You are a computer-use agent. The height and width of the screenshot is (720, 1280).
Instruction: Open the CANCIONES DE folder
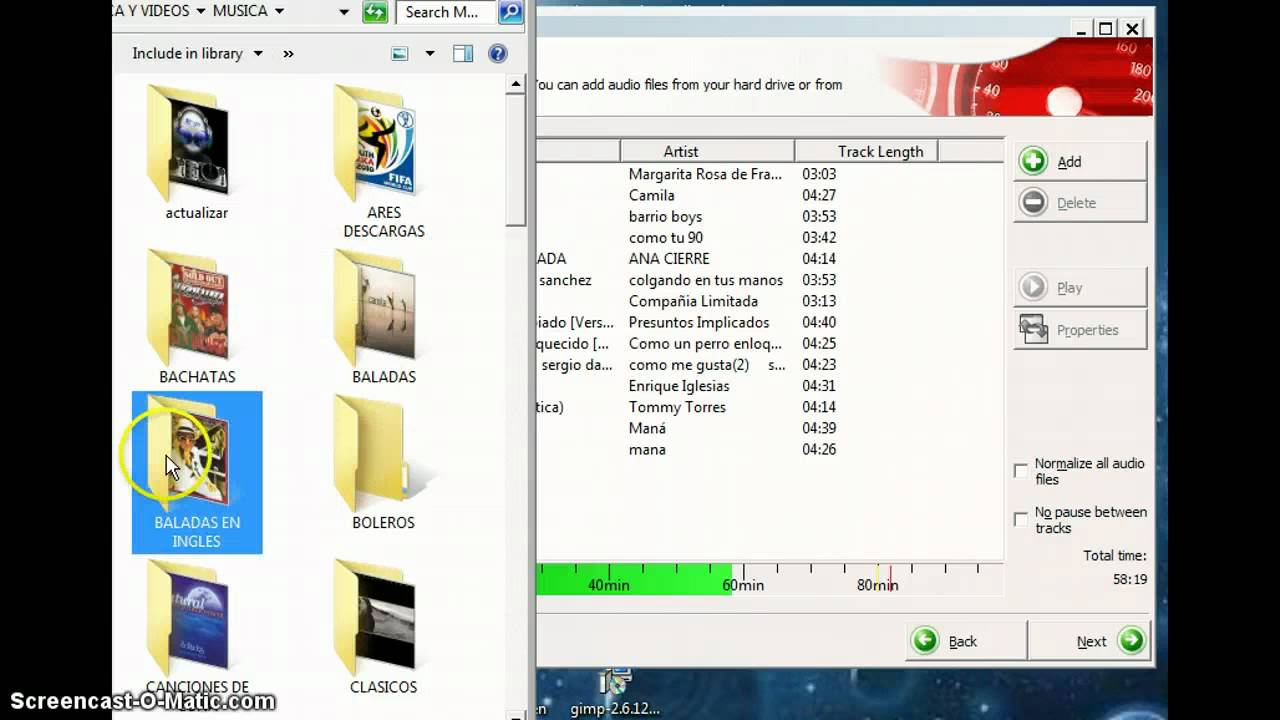click(x=197, y=628)
